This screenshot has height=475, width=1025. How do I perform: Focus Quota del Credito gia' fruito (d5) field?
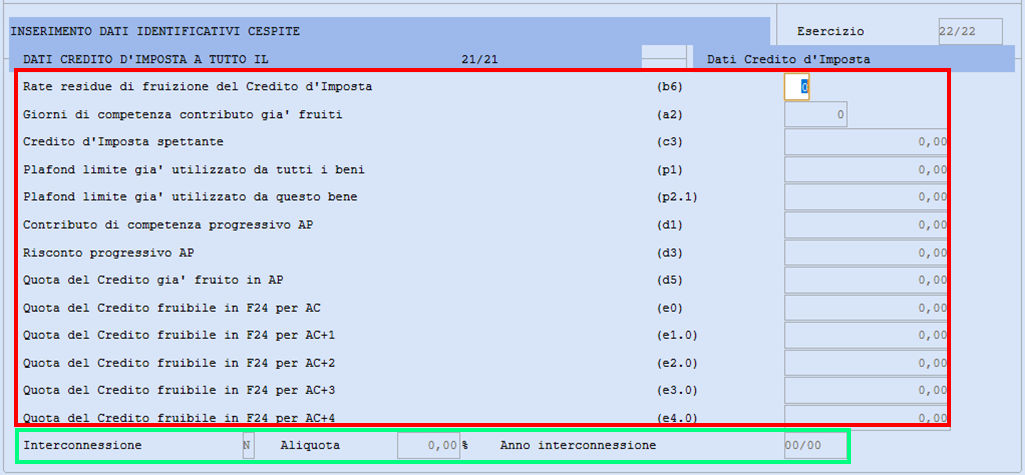click(866, 280)
